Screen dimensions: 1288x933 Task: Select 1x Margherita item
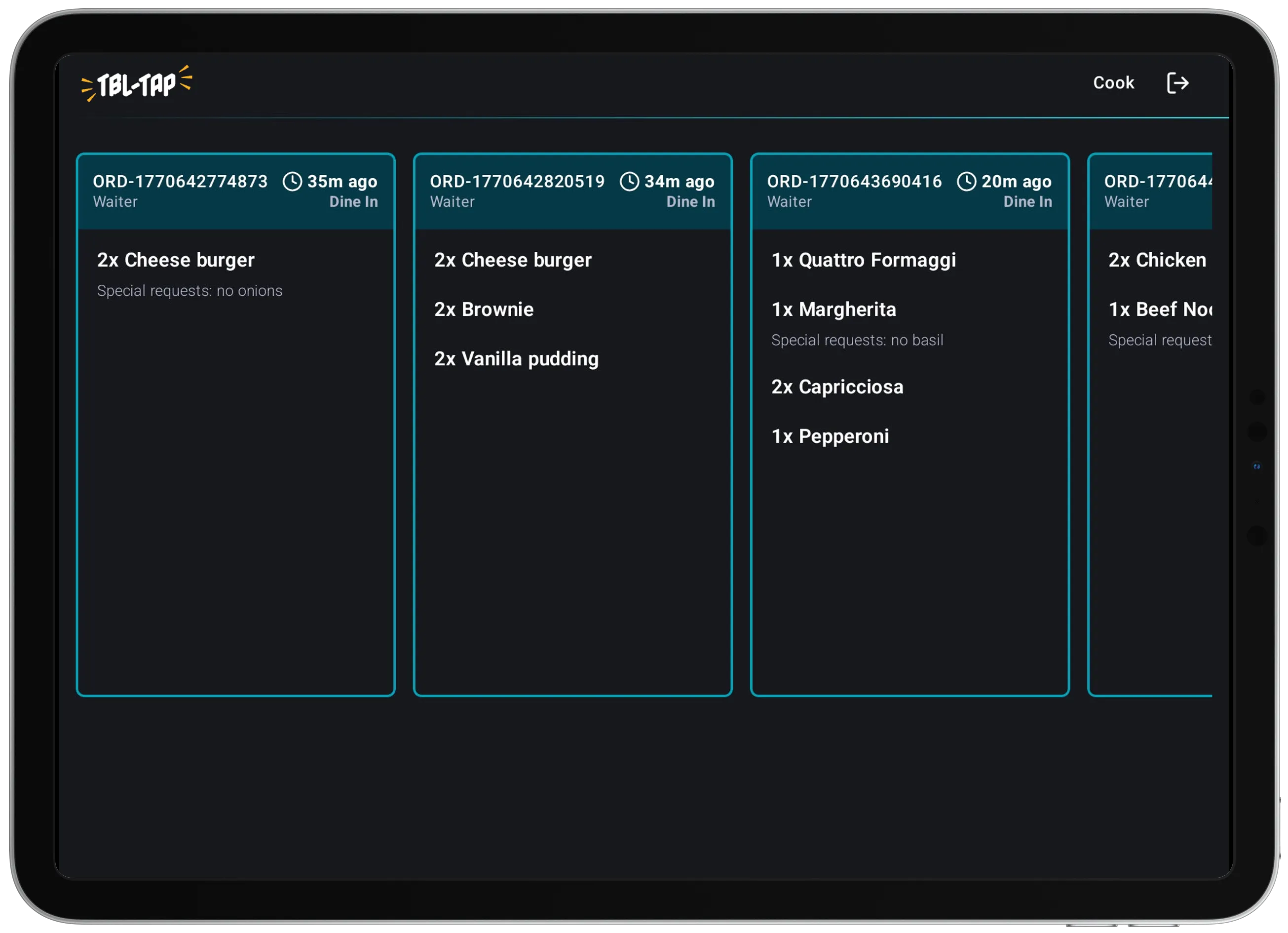[x=833, y=310]
